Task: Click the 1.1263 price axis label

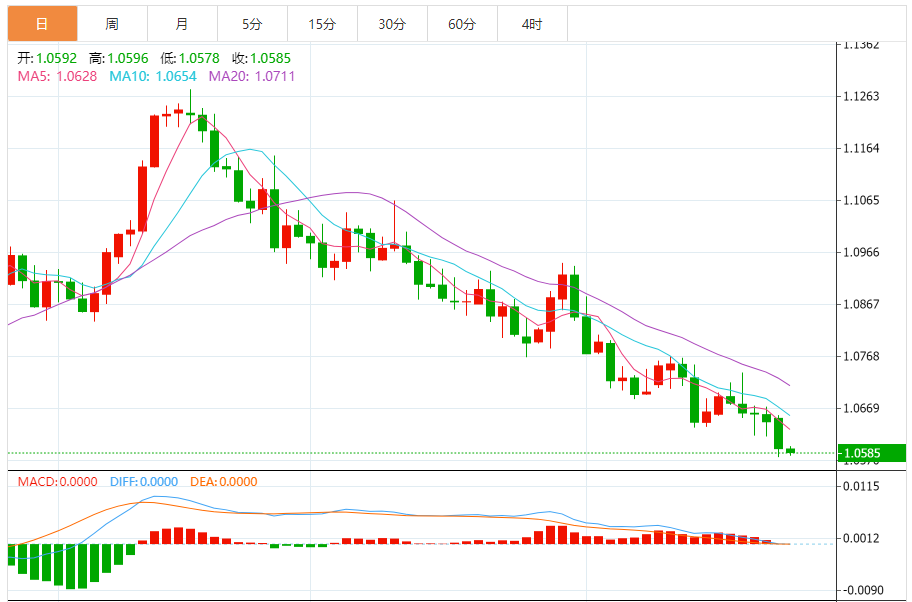Action: tap(861, 96)
